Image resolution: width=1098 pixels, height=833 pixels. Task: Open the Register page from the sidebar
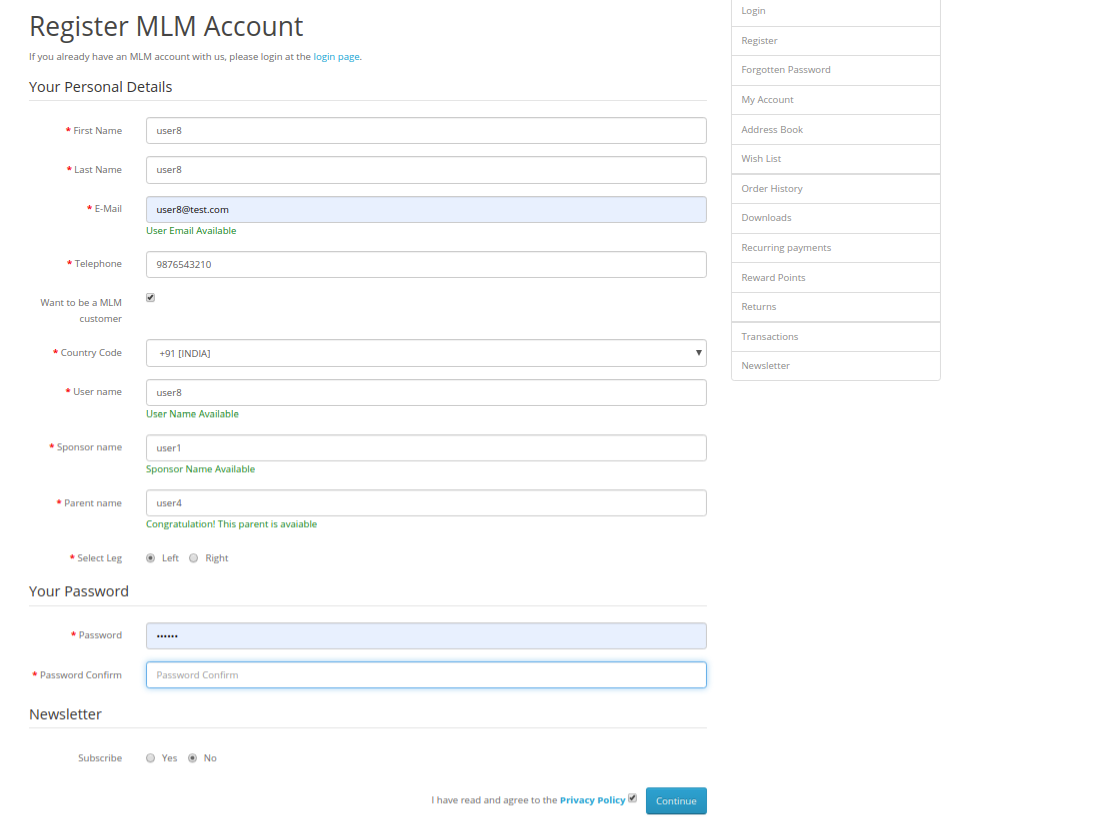[758, 40]
